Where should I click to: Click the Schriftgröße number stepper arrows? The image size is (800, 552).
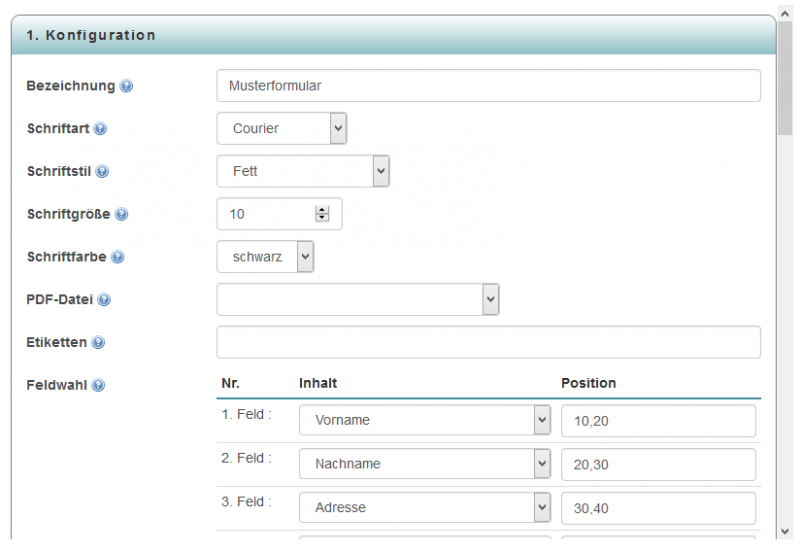[x=322, y=214]
